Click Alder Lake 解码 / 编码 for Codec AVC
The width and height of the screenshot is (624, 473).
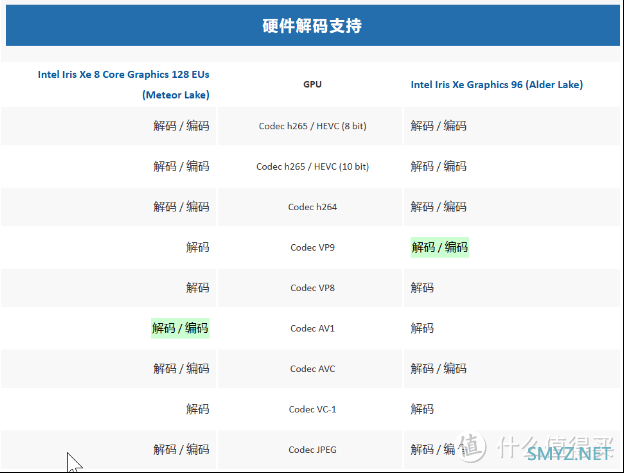[x=439, y=369]
